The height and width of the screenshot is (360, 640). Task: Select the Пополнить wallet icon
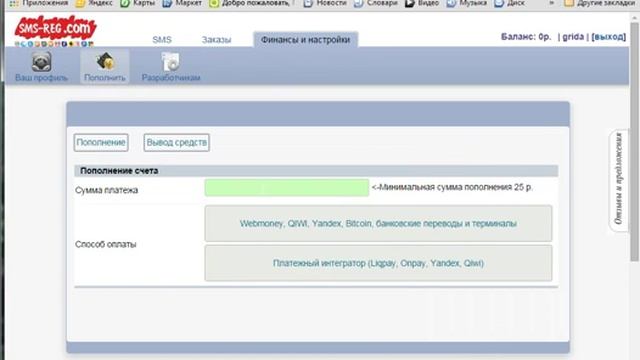click(x=105, y=67)
